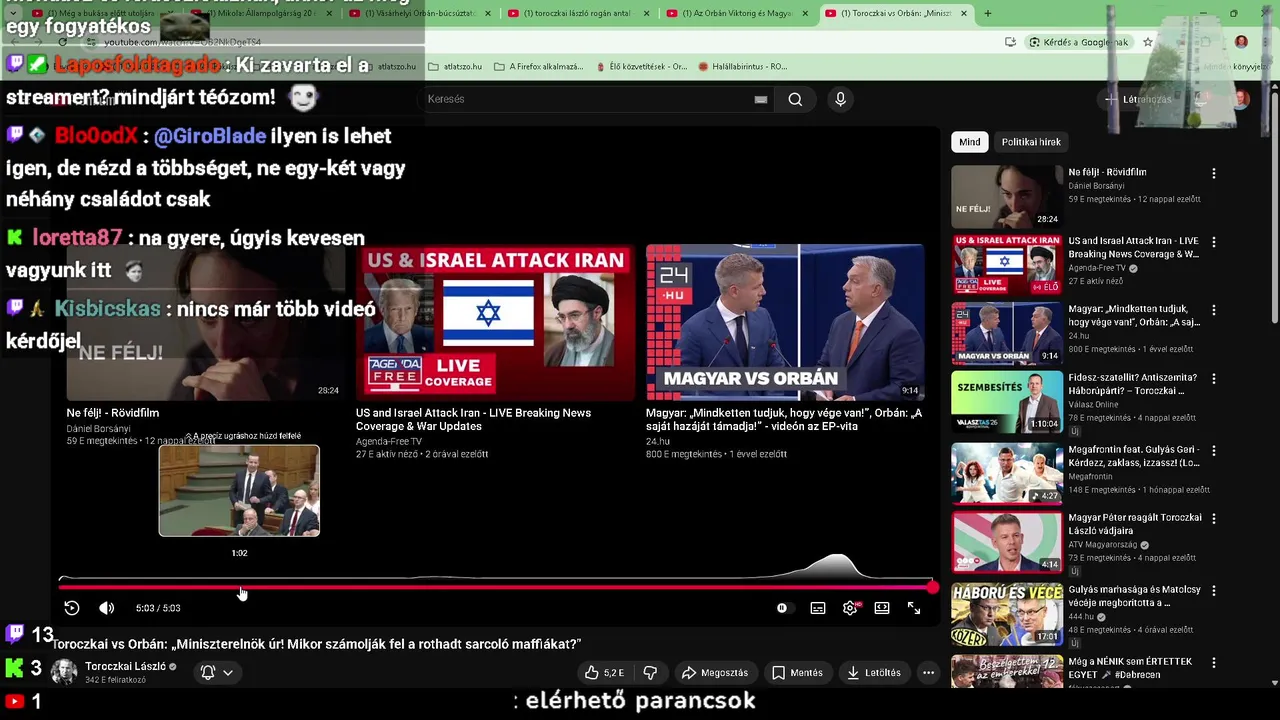This screenshot has width=1280, height=720.
Task: Open Toroczkai László channel avatar
Action: [64, 672]
